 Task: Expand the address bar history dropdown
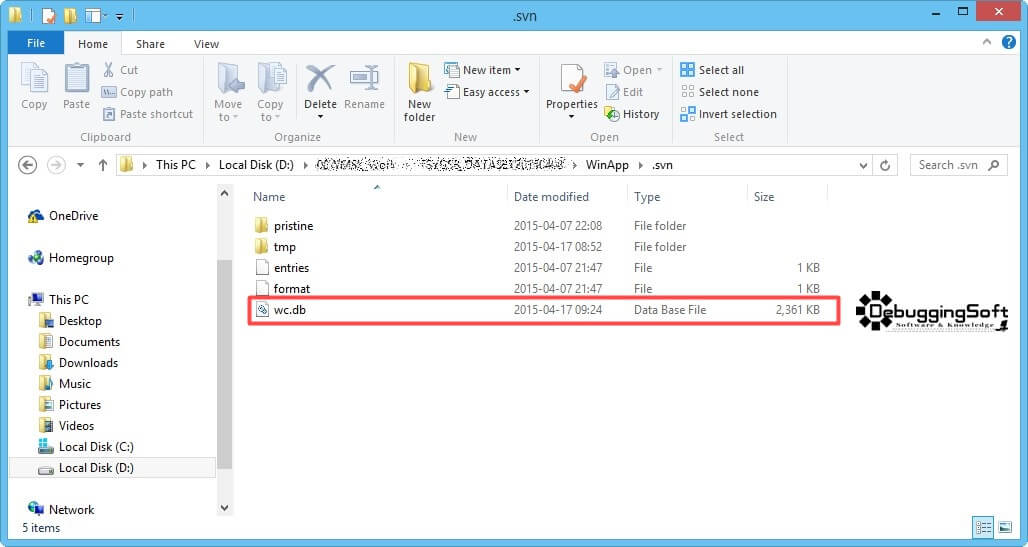(863, 166)
